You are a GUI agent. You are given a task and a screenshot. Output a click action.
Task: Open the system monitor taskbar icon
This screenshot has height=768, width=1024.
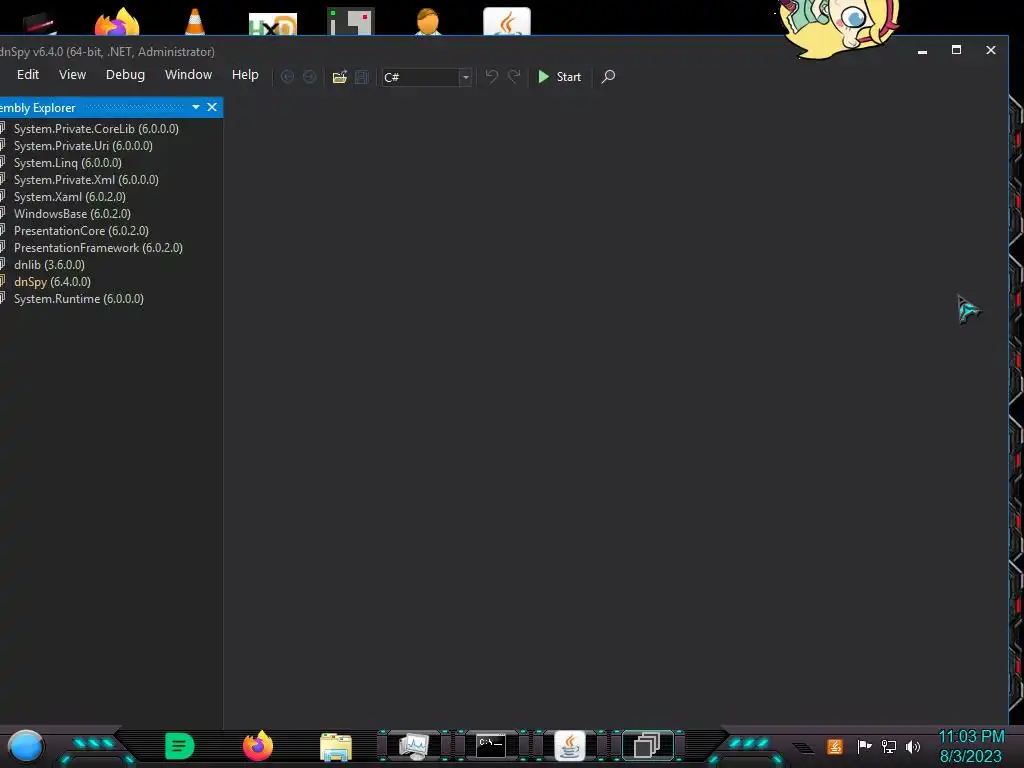[x=414, y=746]
